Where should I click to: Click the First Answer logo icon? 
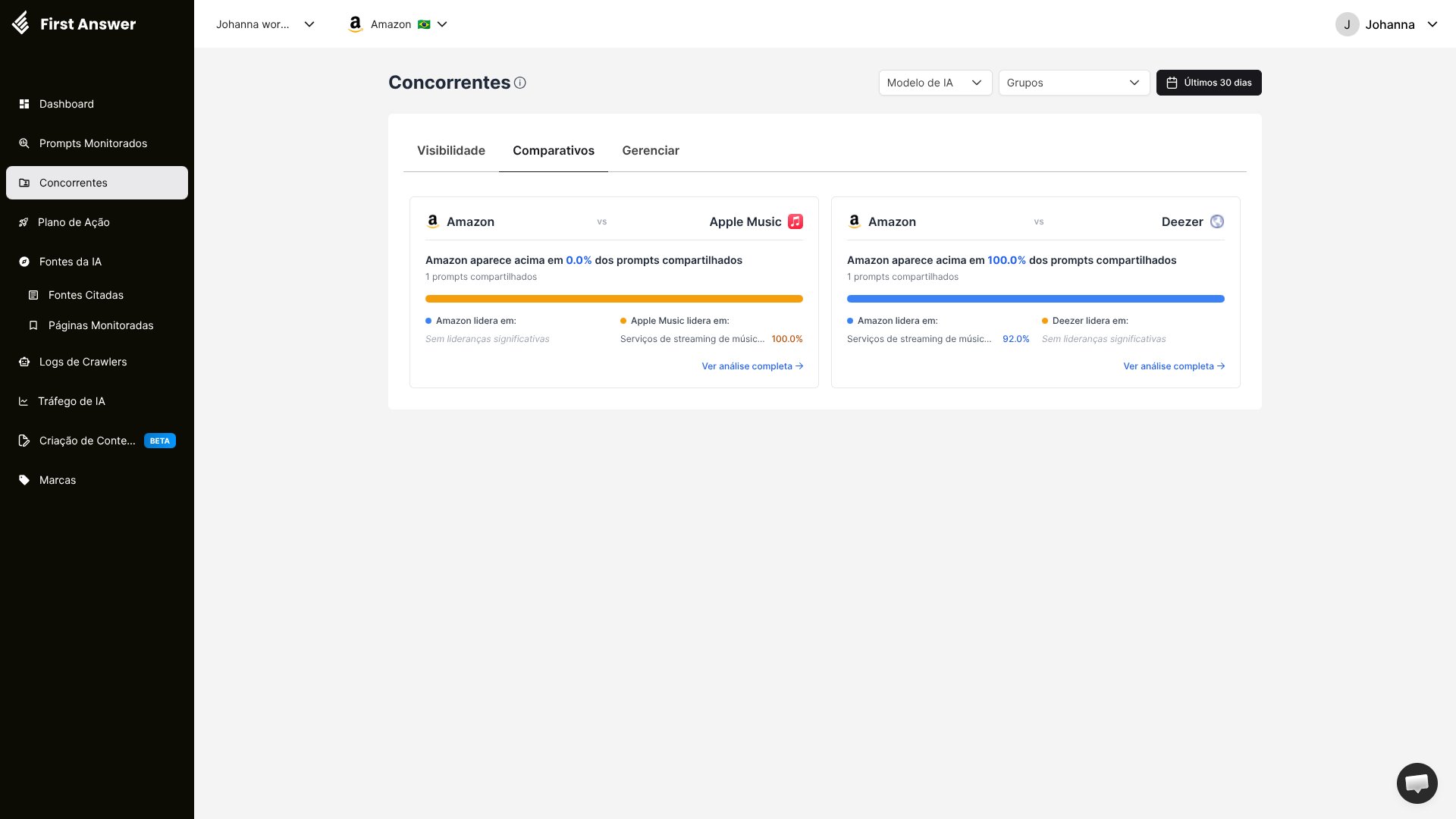pos(21,24)
